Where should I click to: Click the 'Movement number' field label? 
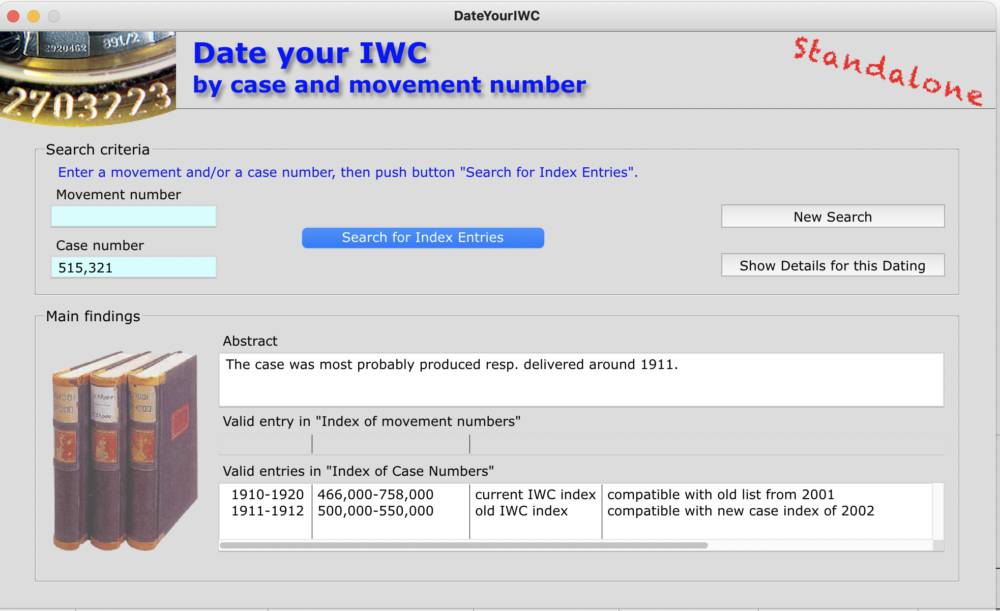(118, 195)
